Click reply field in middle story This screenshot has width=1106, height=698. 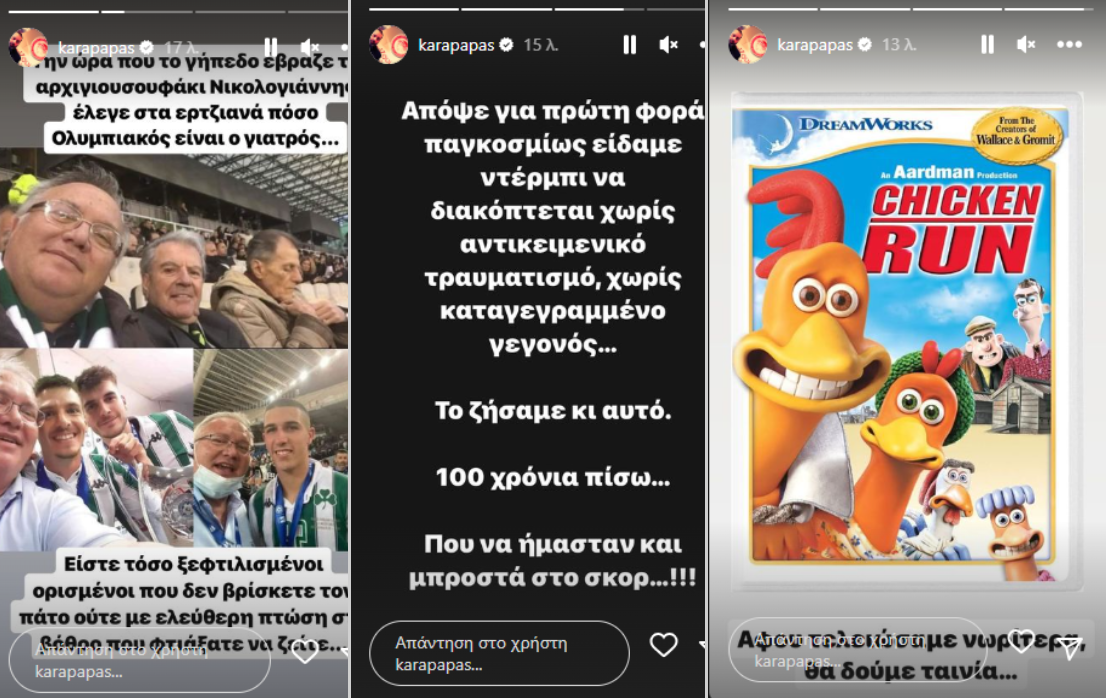pyautogui.click(x=499, y=653)
